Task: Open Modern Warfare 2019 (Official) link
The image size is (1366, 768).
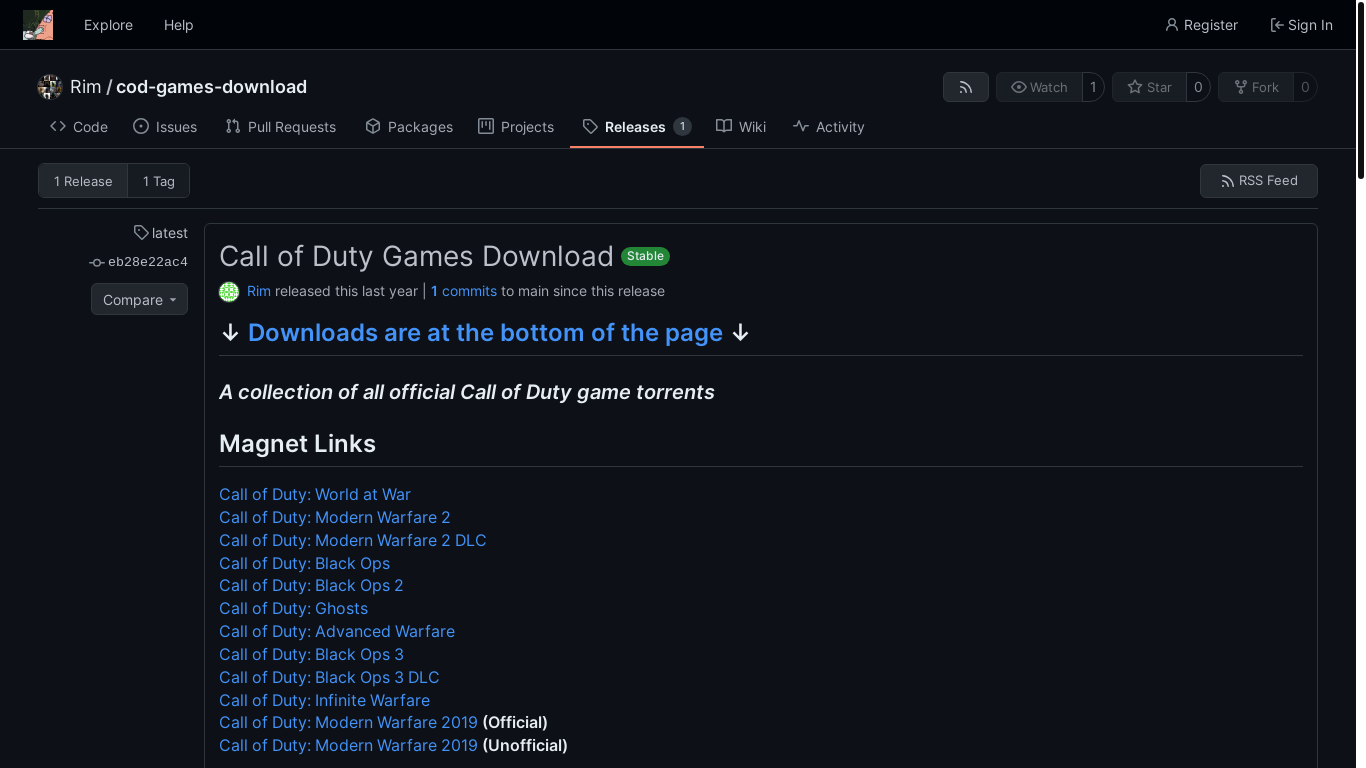Action: [348, 722]
